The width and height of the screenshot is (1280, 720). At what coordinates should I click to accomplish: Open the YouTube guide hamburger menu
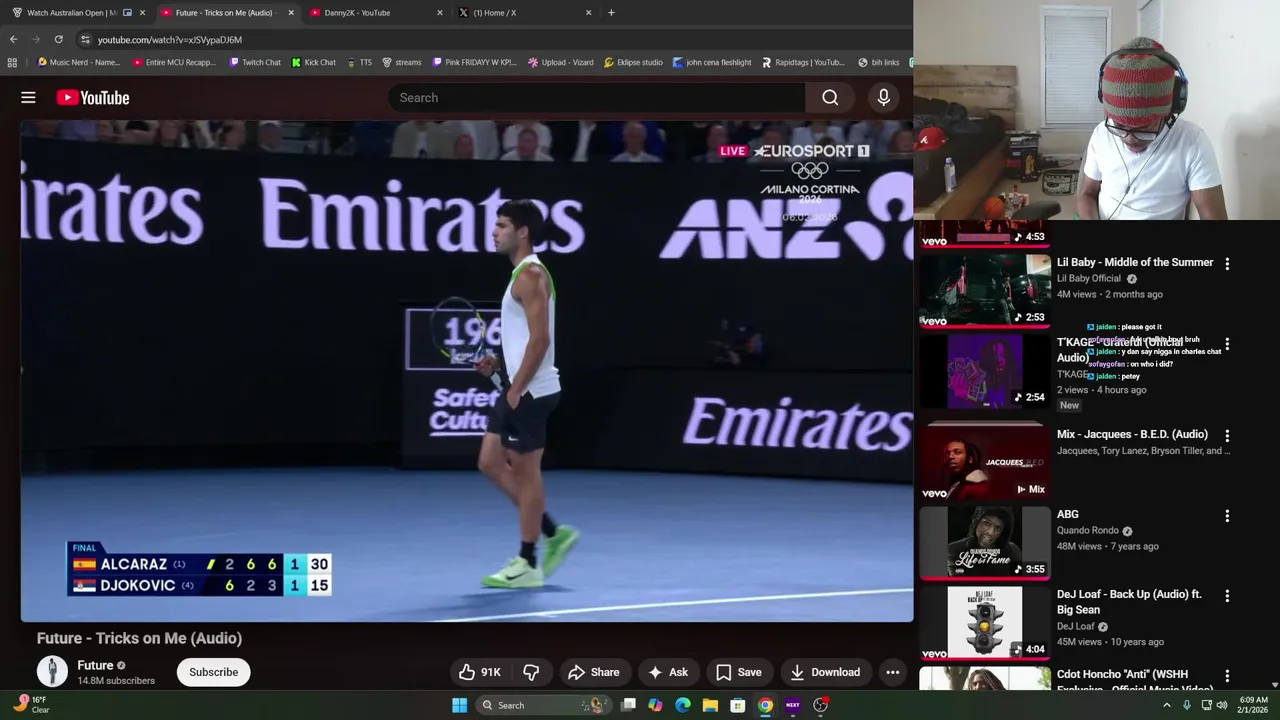coord(28,97)
